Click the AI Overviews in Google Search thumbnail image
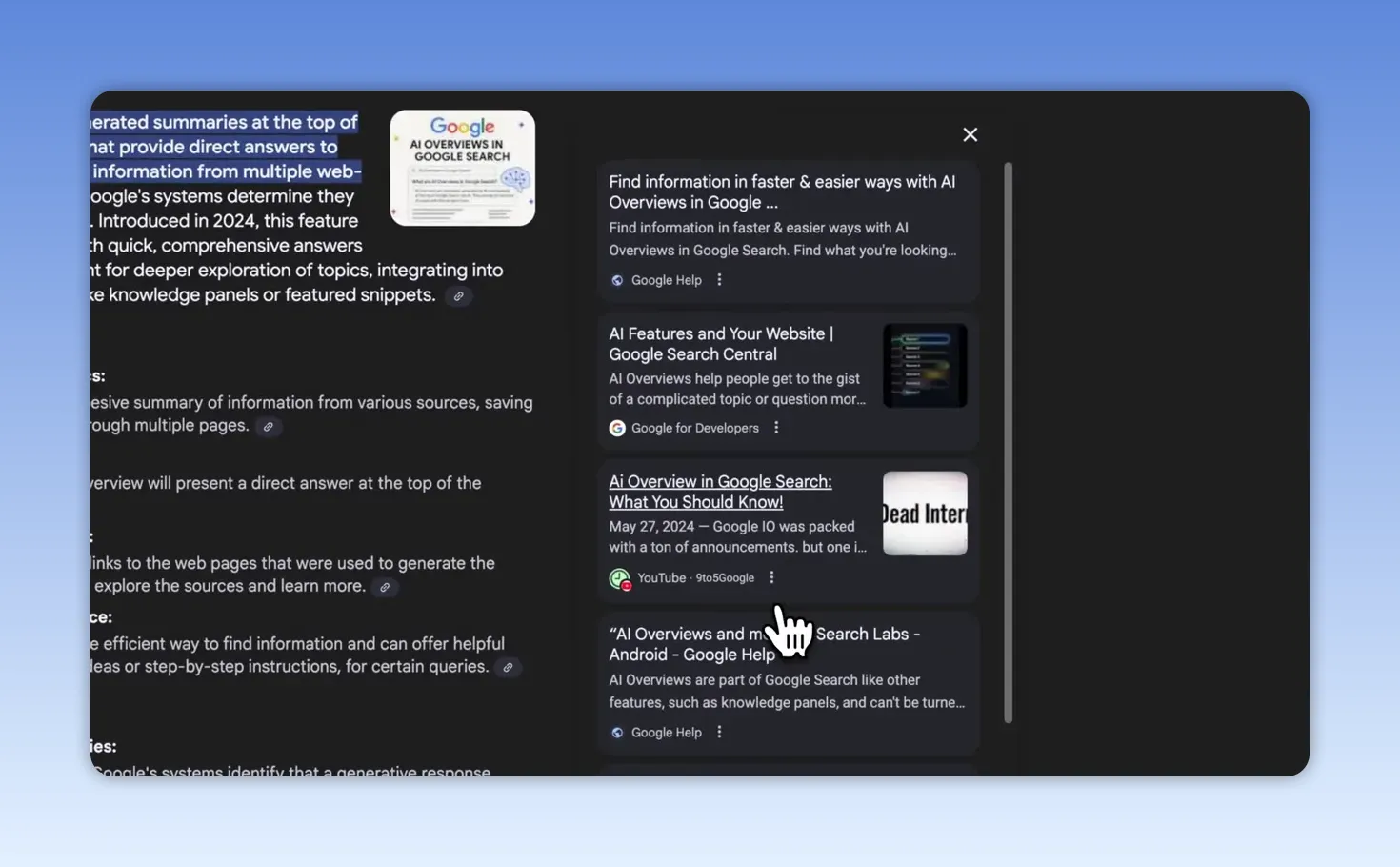Viewport: 1400px width, 867px height. point(462,168)
